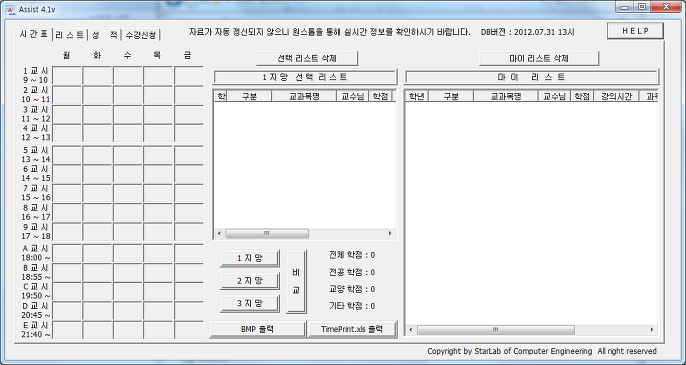This screenshot has height=365, width=686.
Task: Select the 3 지망 button
Action: pos(250,303)
